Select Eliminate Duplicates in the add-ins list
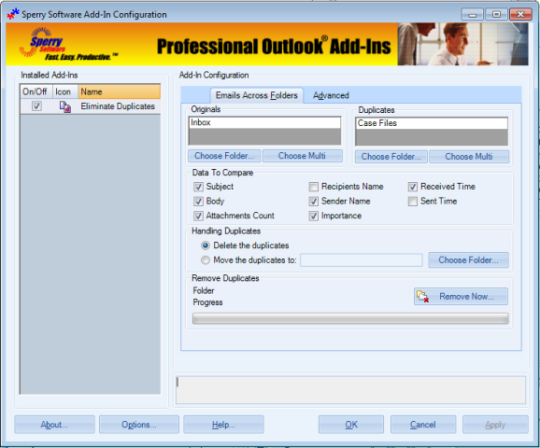This screenshot has height=448, width=540. tap(117, 106)
